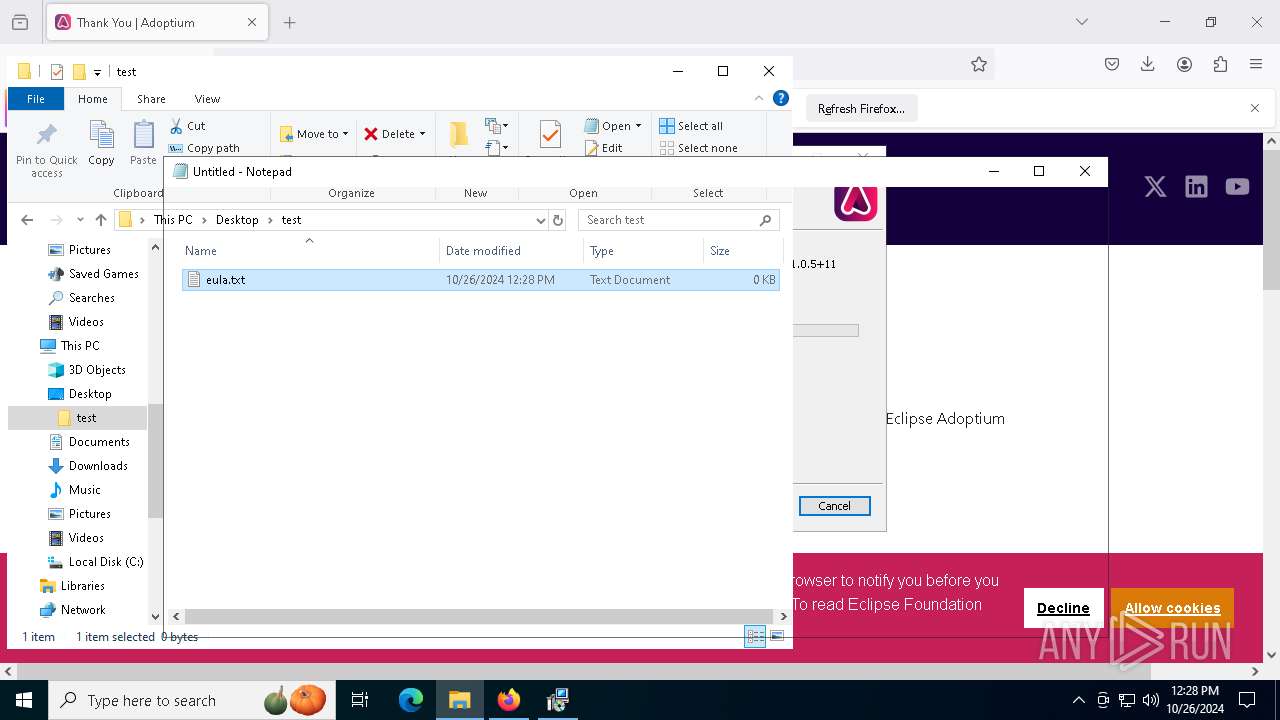
Task: Open Documents in navigation pane
Action: point(99,442)
